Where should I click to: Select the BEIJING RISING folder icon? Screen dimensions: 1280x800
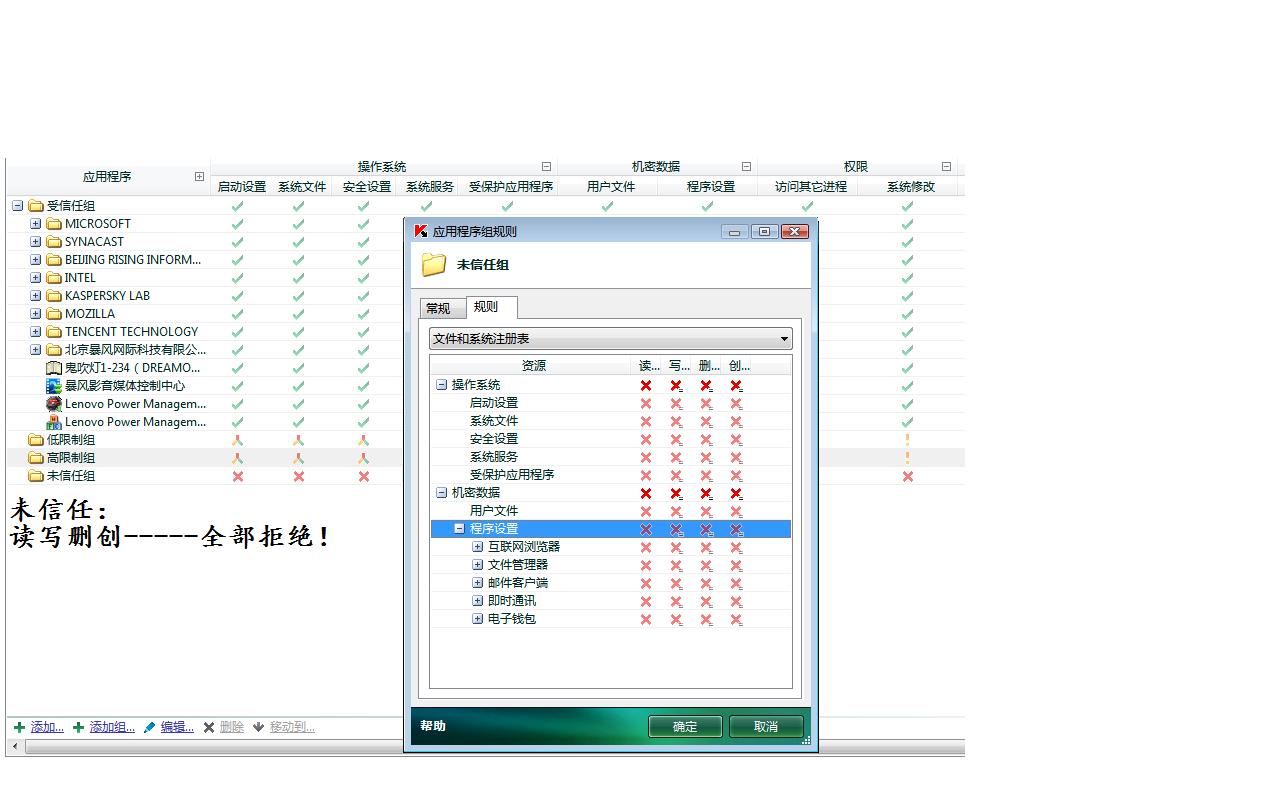coord(54,260)
